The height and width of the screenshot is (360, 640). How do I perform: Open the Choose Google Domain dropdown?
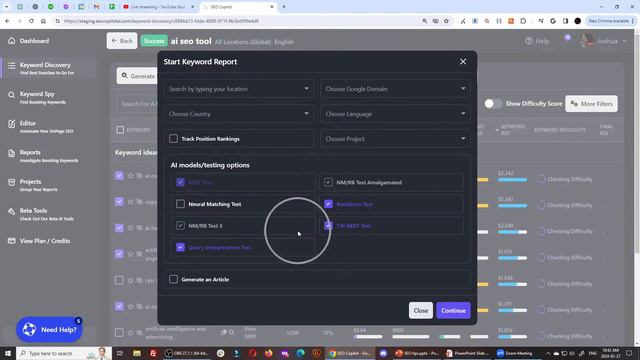(x=395, y=89)
